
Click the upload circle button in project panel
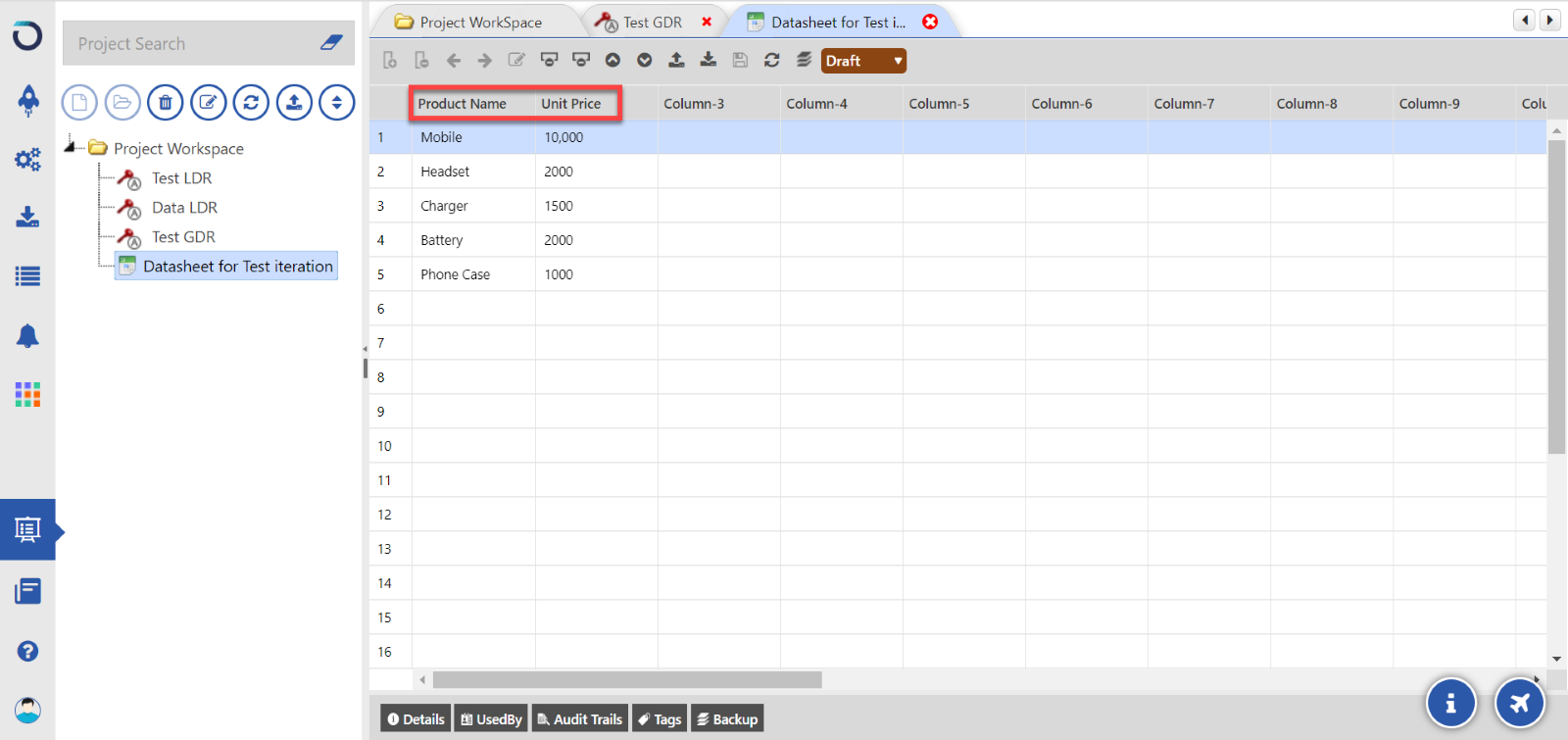pyautogui.click(x=294, y=102)
